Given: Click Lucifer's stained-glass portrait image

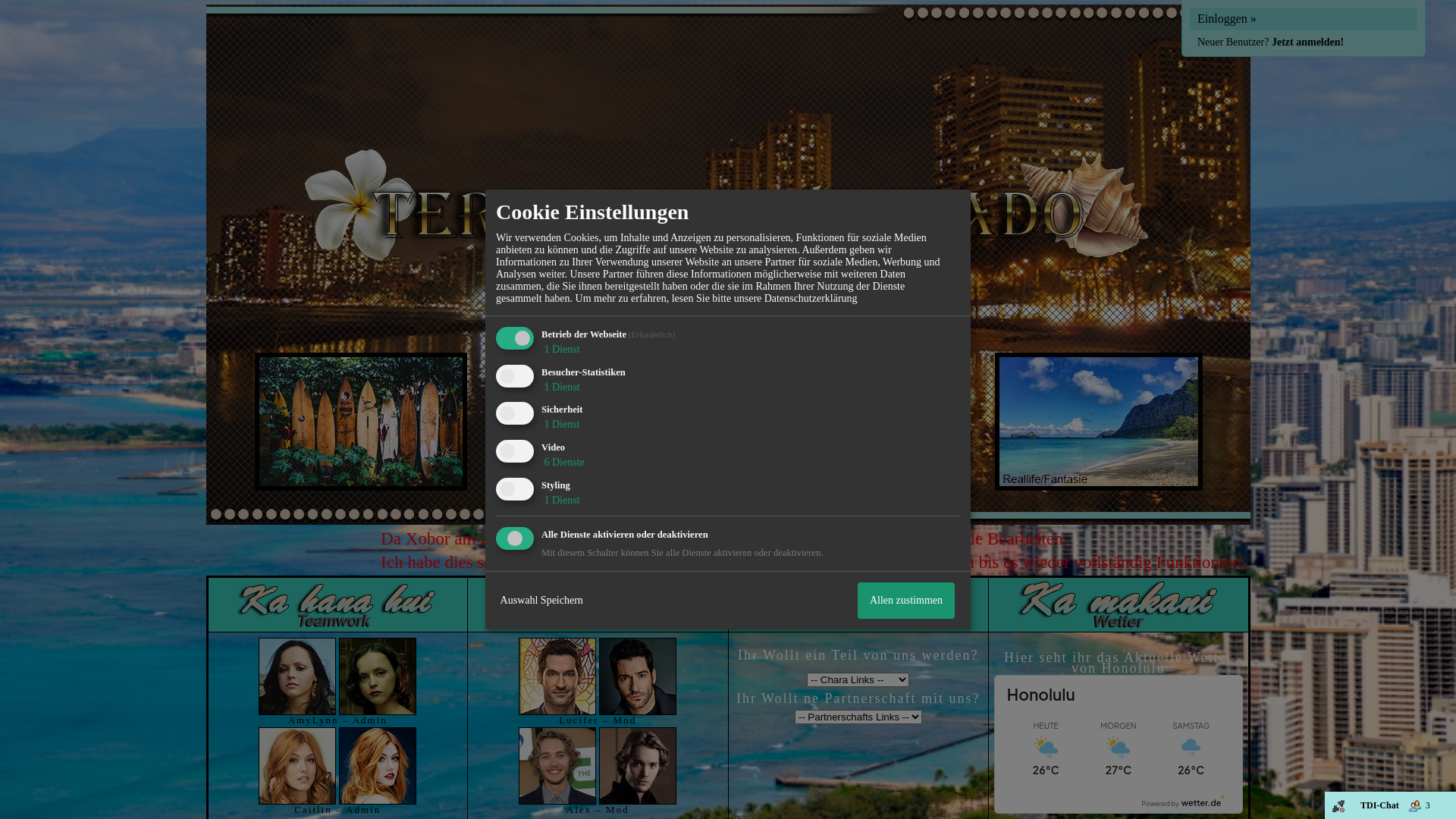Looking at the screenshot, I should coord(557,676).
